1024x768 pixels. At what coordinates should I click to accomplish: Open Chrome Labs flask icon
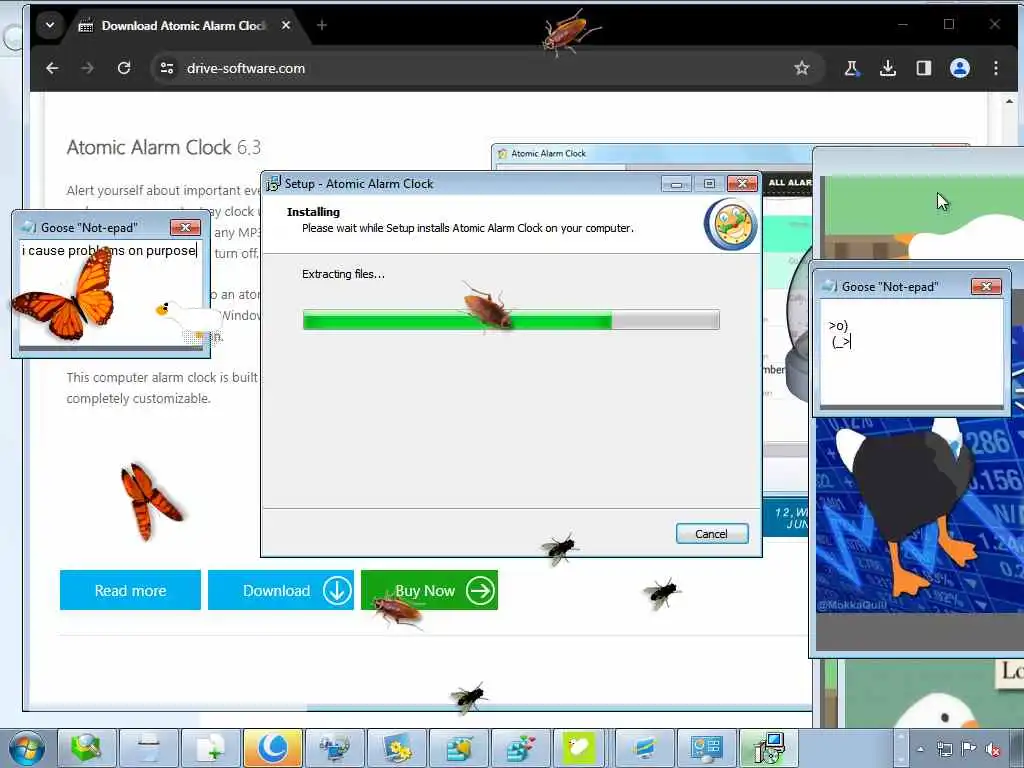coord(852,68)
